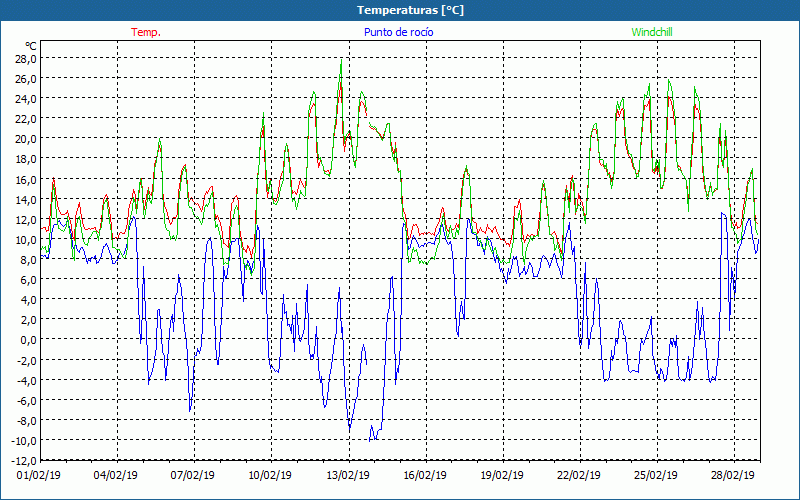
Task: Click the -8,0 y-axis value
Action: [27, 420]
